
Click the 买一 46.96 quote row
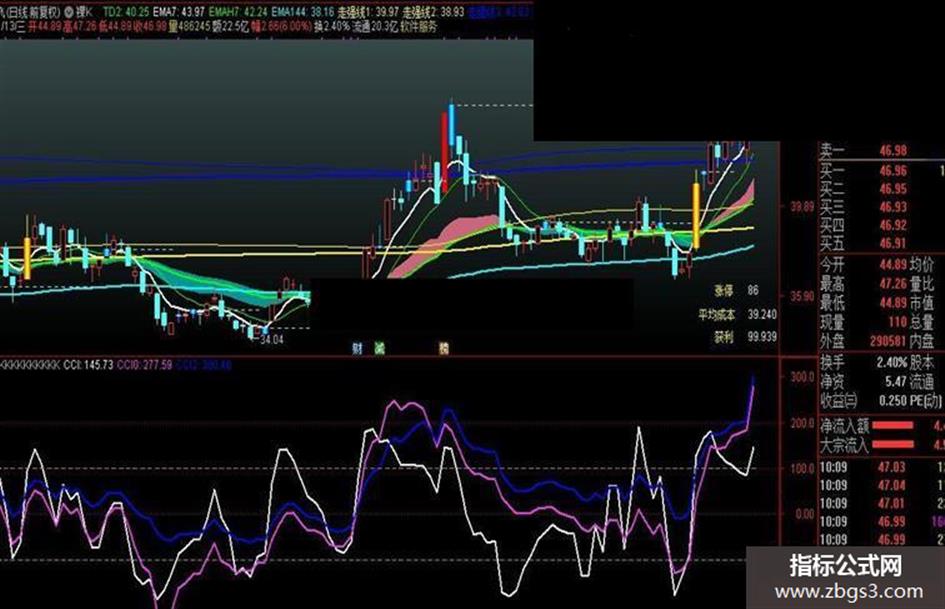pos(863,171)
